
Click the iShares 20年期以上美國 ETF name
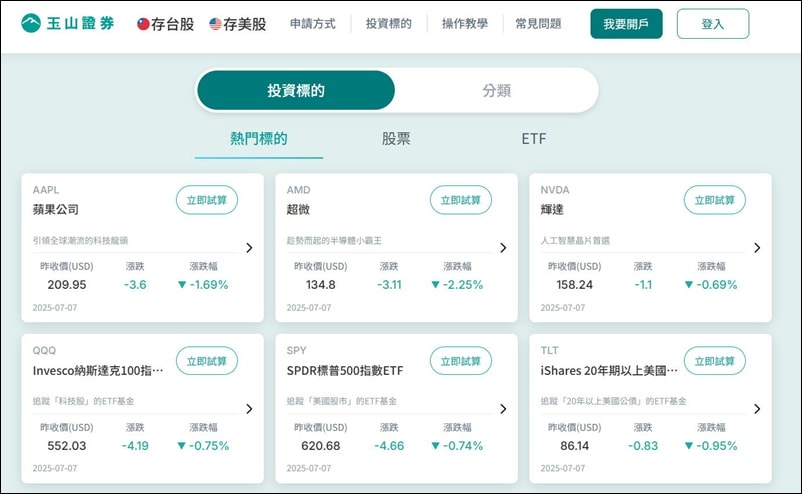pyautogui.click(x=609, y=371)
